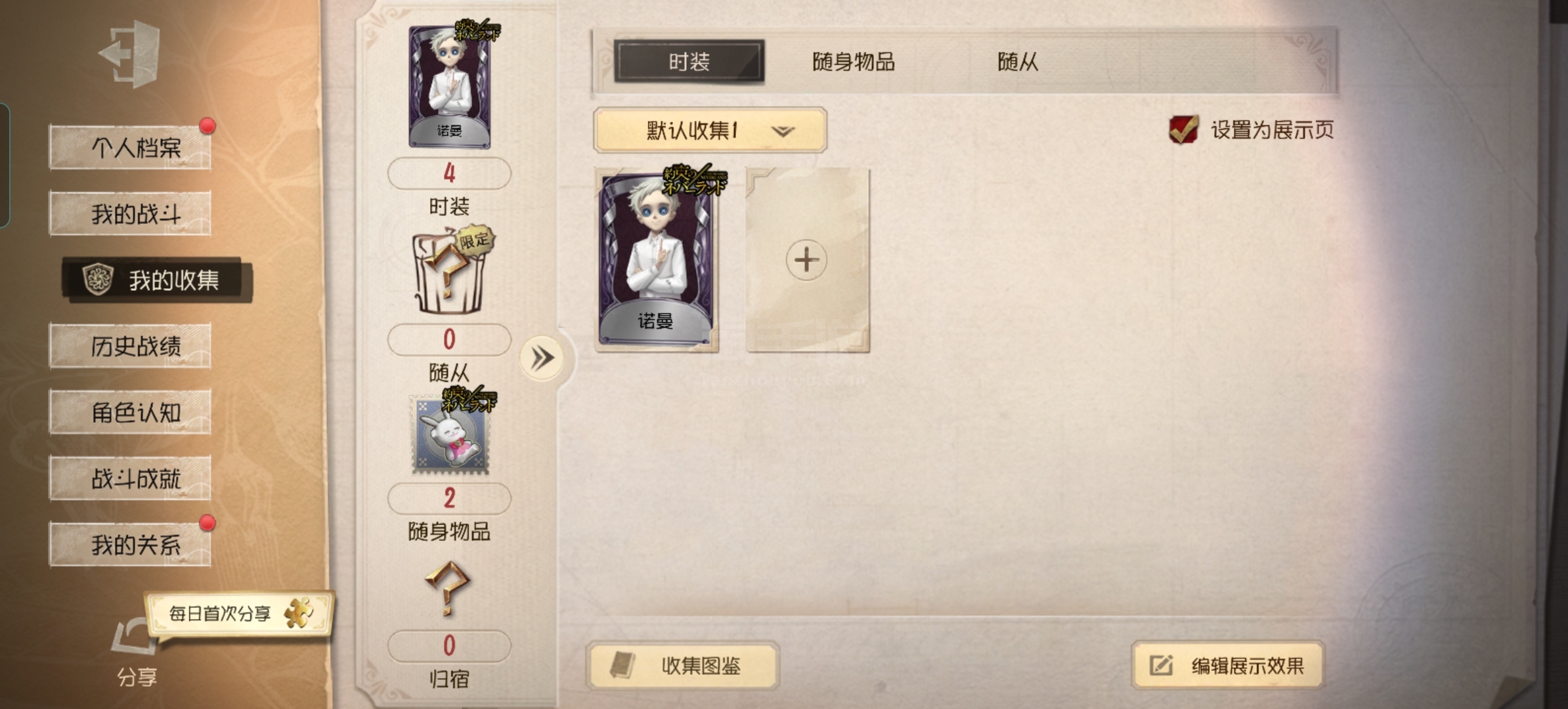This screenshot has height=709, width=1568.
Task: Select the small 诺曼 costume card in the summary column
Action: (x=450, y=87)
